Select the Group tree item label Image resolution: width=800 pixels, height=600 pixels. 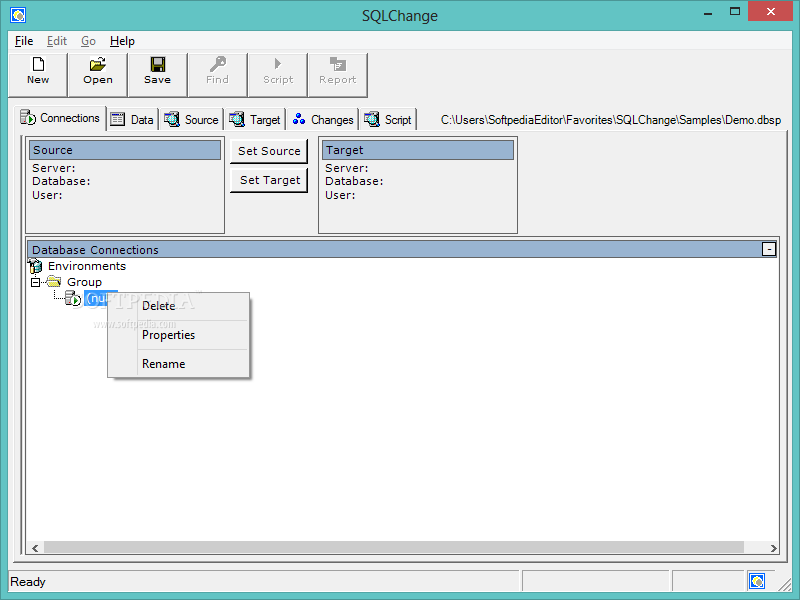click(x=84, y=282)
